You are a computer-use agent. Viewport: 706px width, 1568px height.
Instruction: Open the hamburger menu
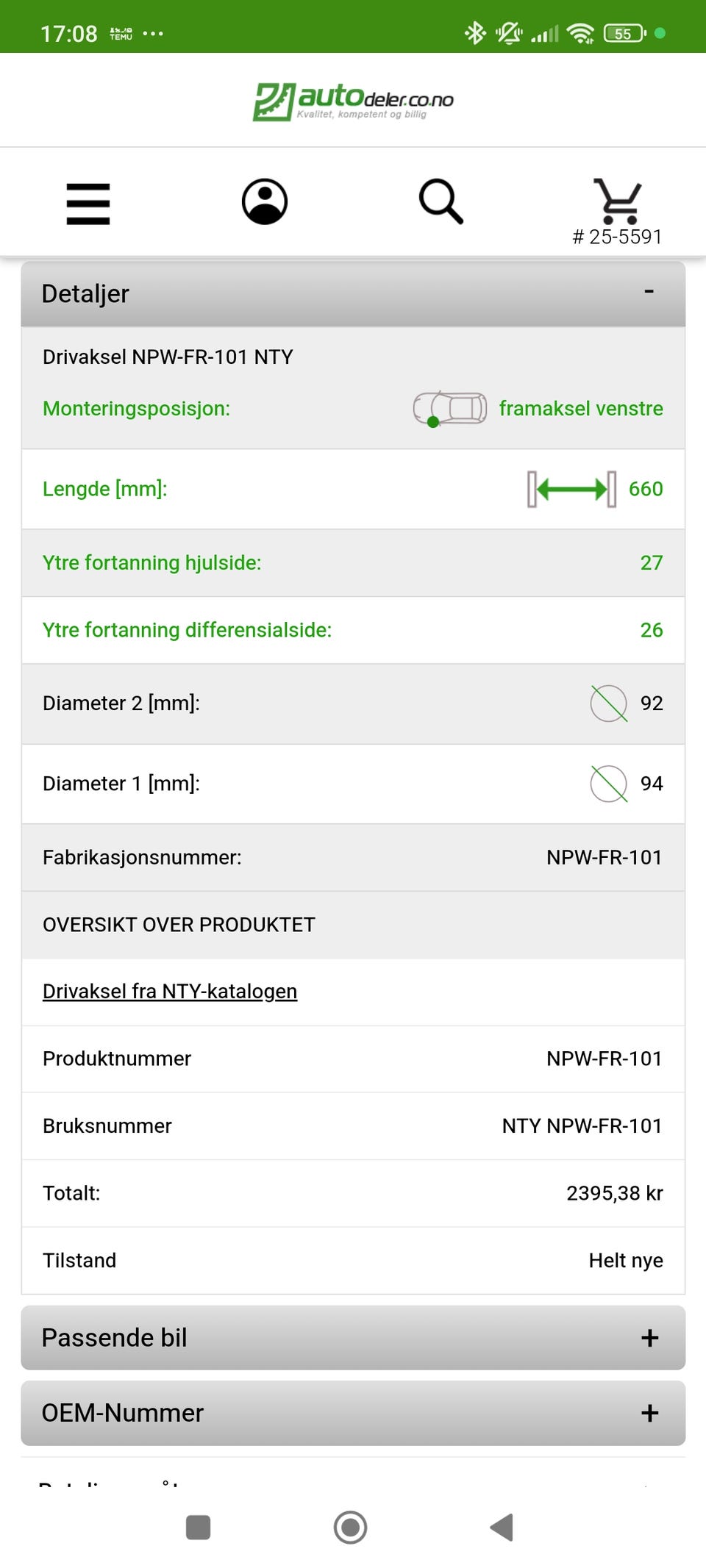click(88, 204)
